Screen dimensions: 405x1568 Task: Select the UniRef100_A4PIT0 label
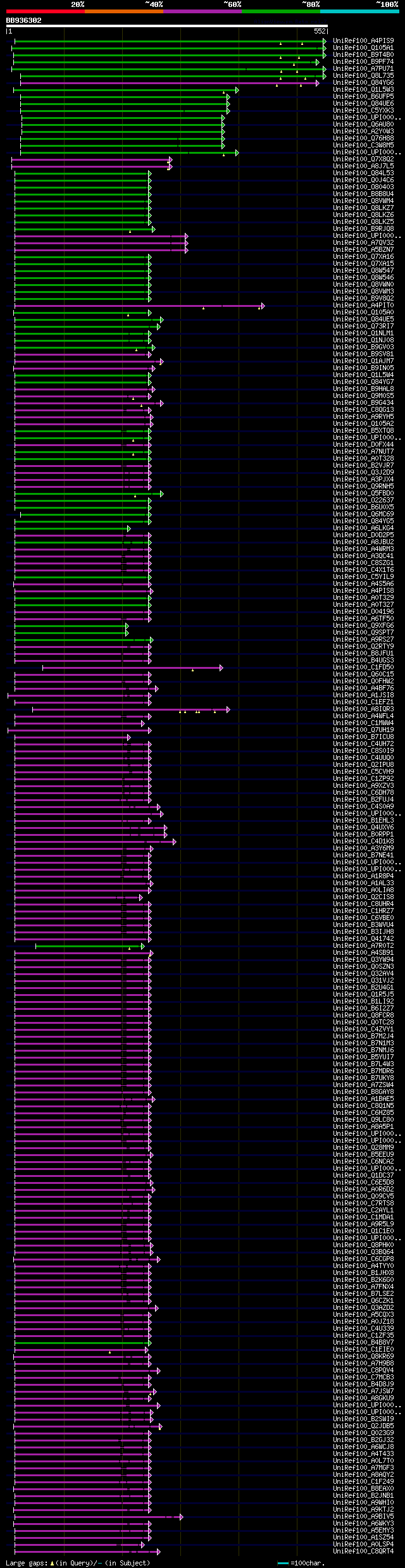click(x=363, y=306)
